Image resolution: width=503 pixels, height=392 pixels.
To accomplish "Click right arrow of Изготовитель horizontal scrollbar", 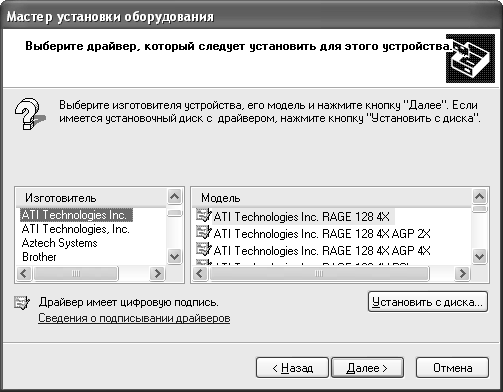I will click(x=157, y=274).
